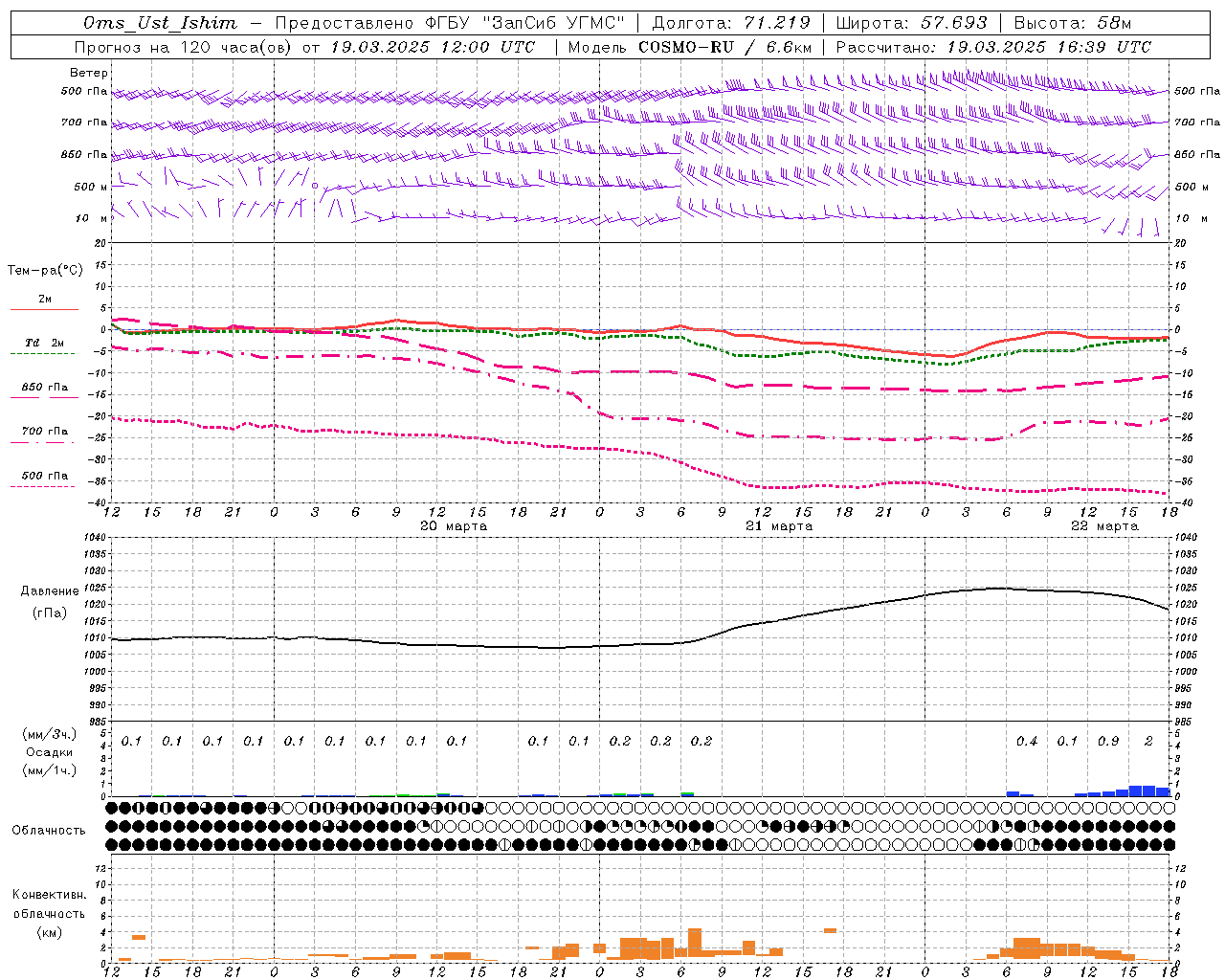Select the (мм/3ч.) unit label

(50, 734)
